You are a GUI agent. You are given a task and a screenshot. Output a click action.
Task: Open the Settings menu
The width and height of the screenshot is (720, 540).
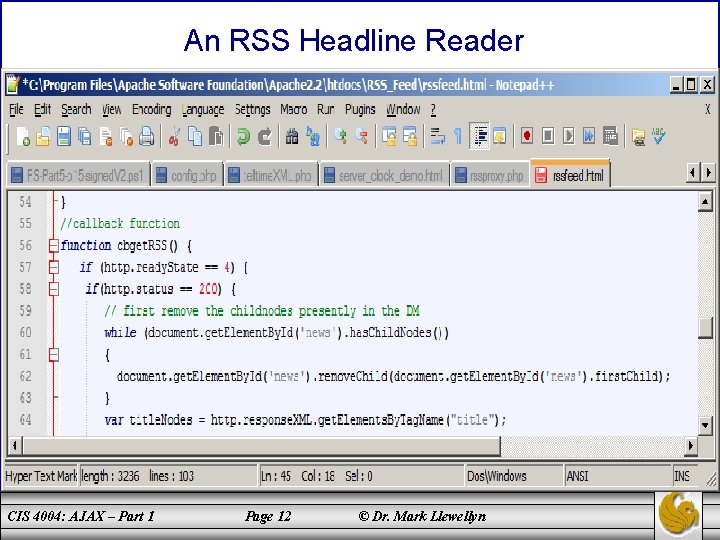(253, 109)
